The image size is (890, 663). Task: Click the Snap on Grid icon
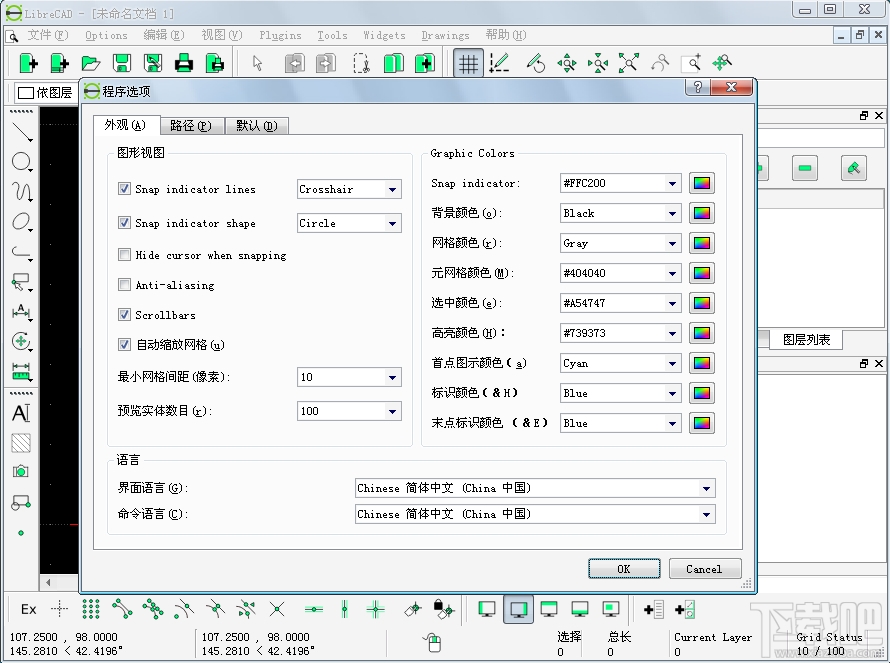pyautogui.click(x=91, y=609)
